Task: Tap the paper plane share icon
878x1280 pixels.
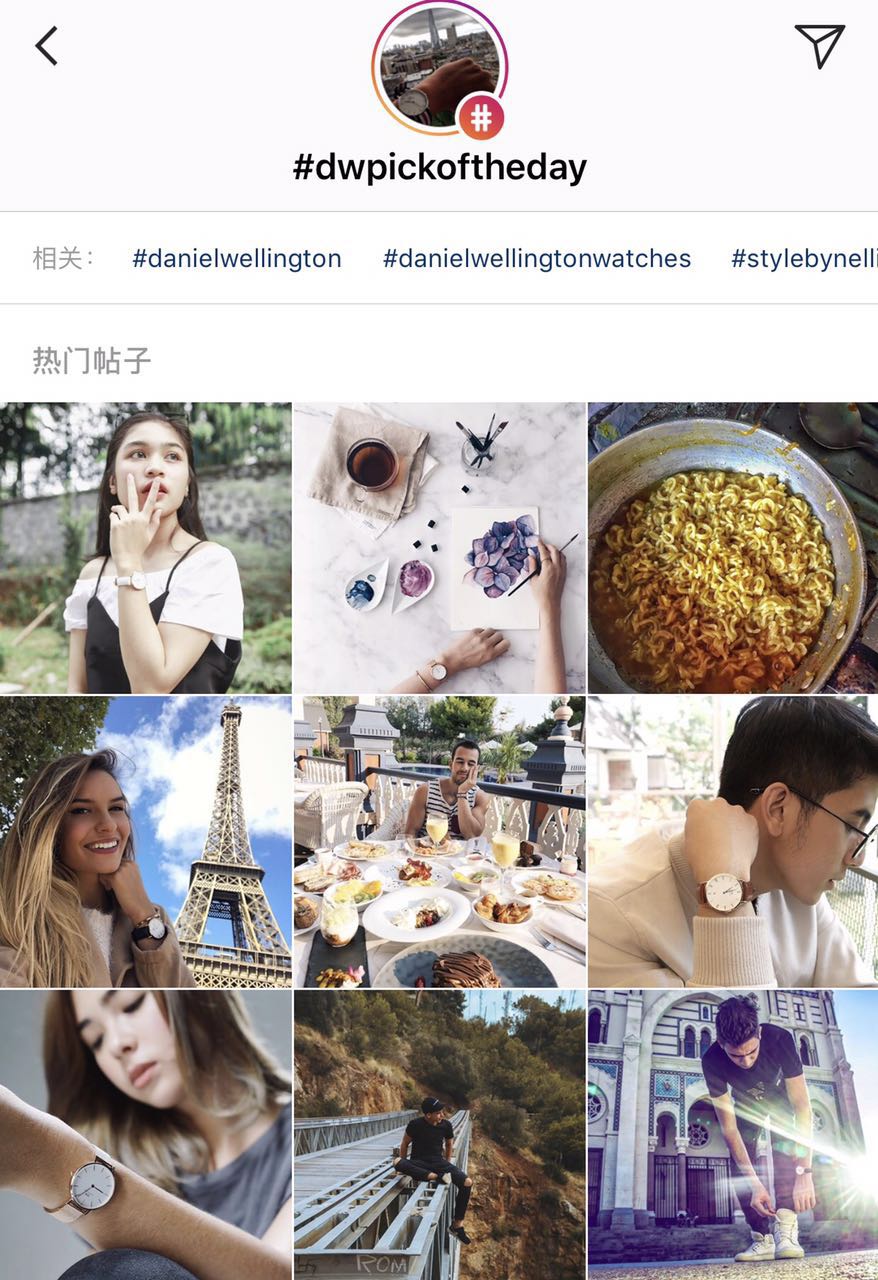Action: tap(820, 46)
